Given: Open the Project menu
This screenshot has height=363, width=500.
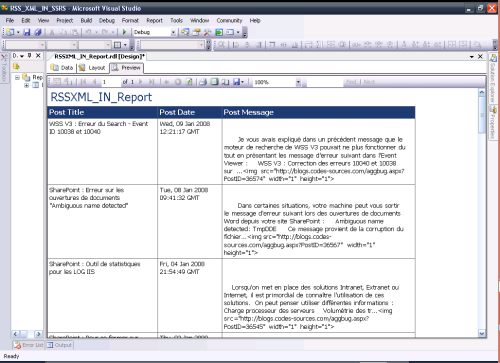Looking at the screenshot, I should click(65, 20).
